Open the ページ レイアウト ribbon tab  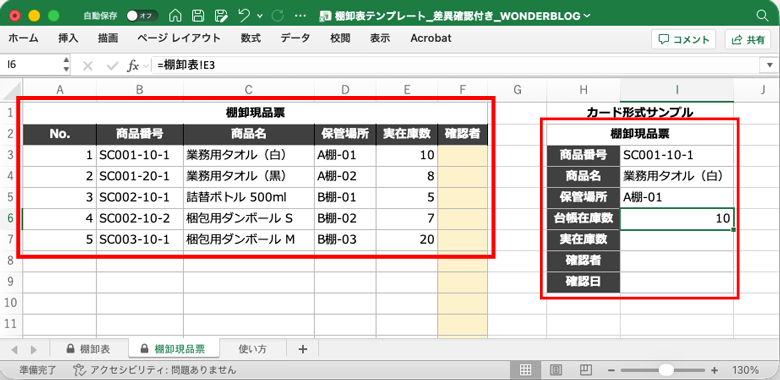(179, 38)
